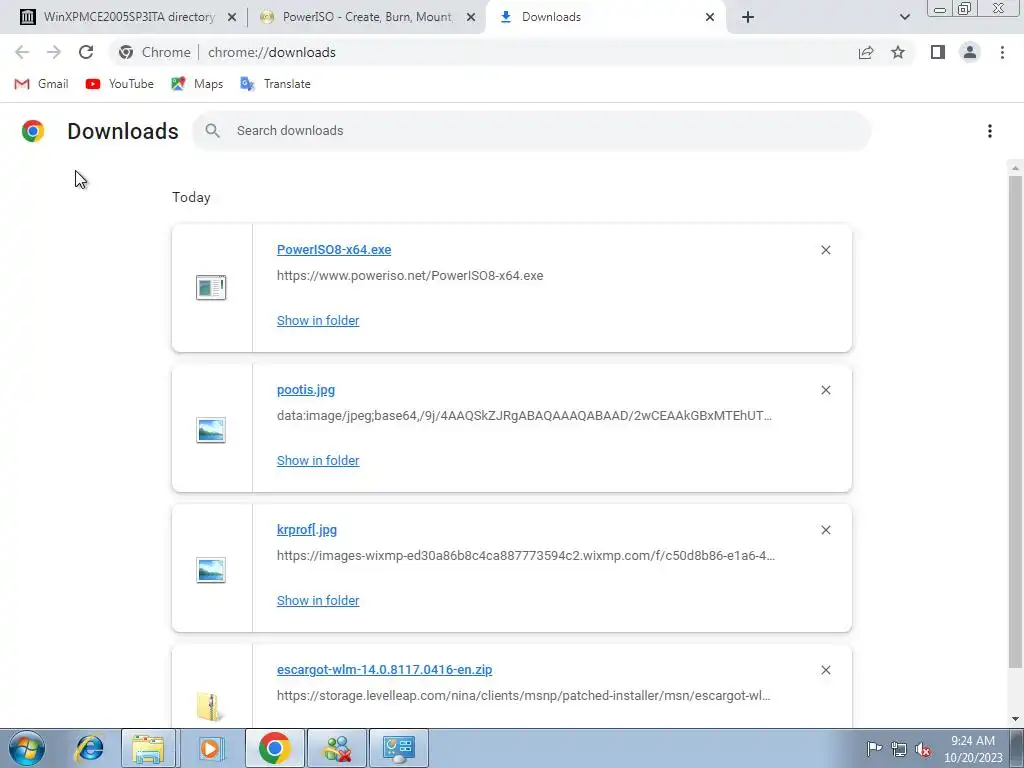
Task: Open Downloads page more actions menu
Action: click(990, 131)
